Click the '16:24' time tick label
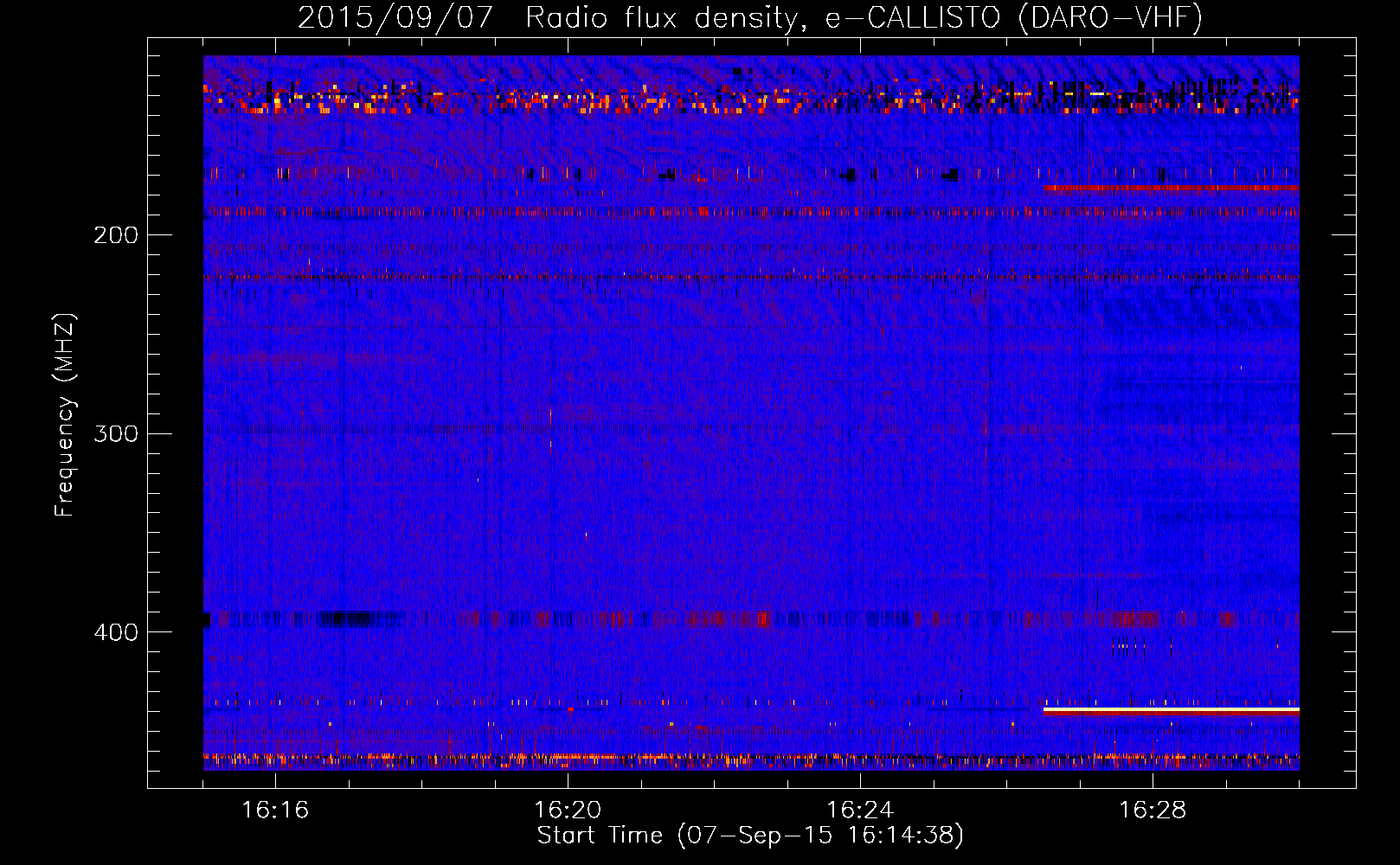 [860, 811]
